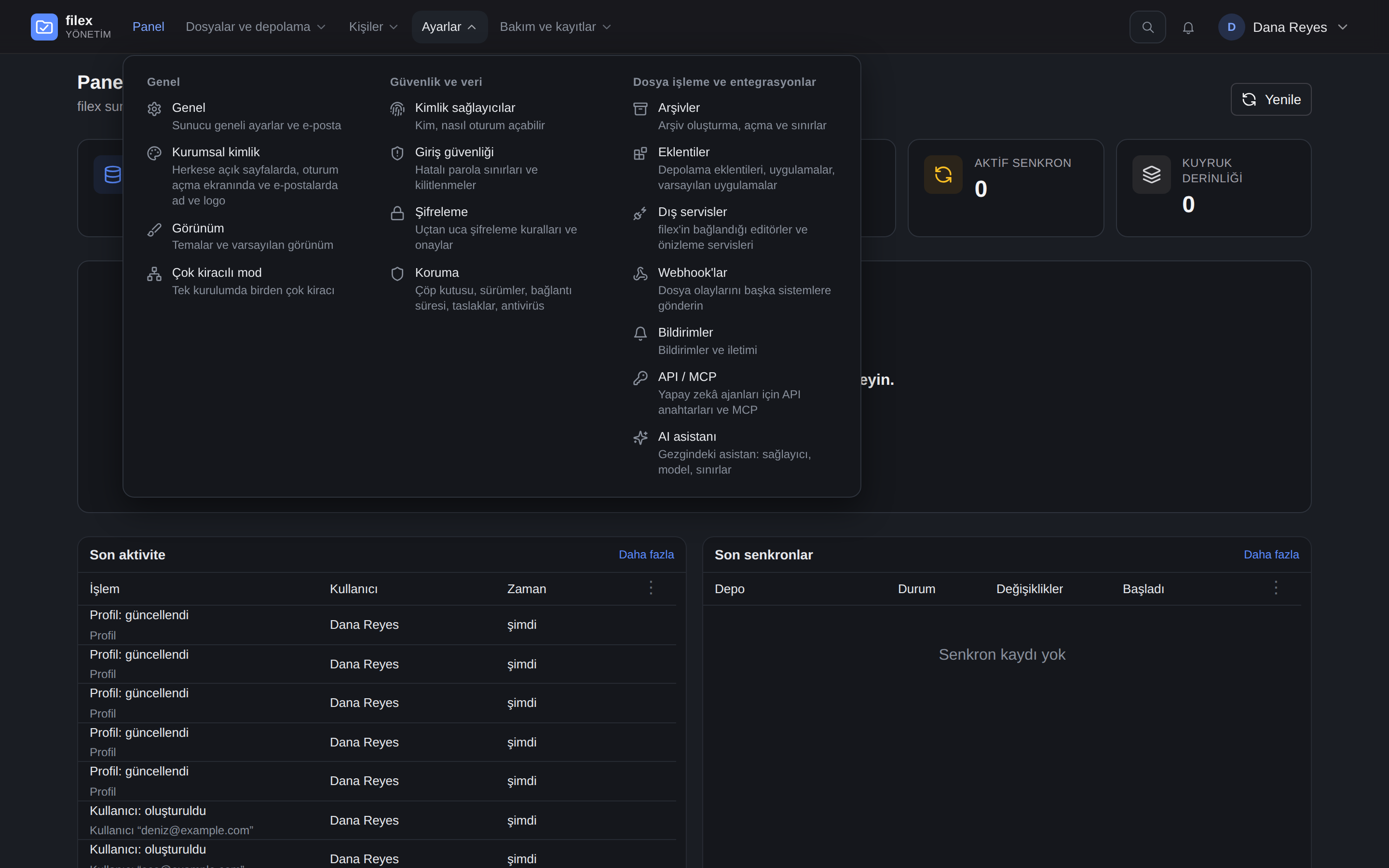Viewport: 1389px width, 868px height.
Task: Click the Aktif Senkron card value
Action: coord(980,190)
